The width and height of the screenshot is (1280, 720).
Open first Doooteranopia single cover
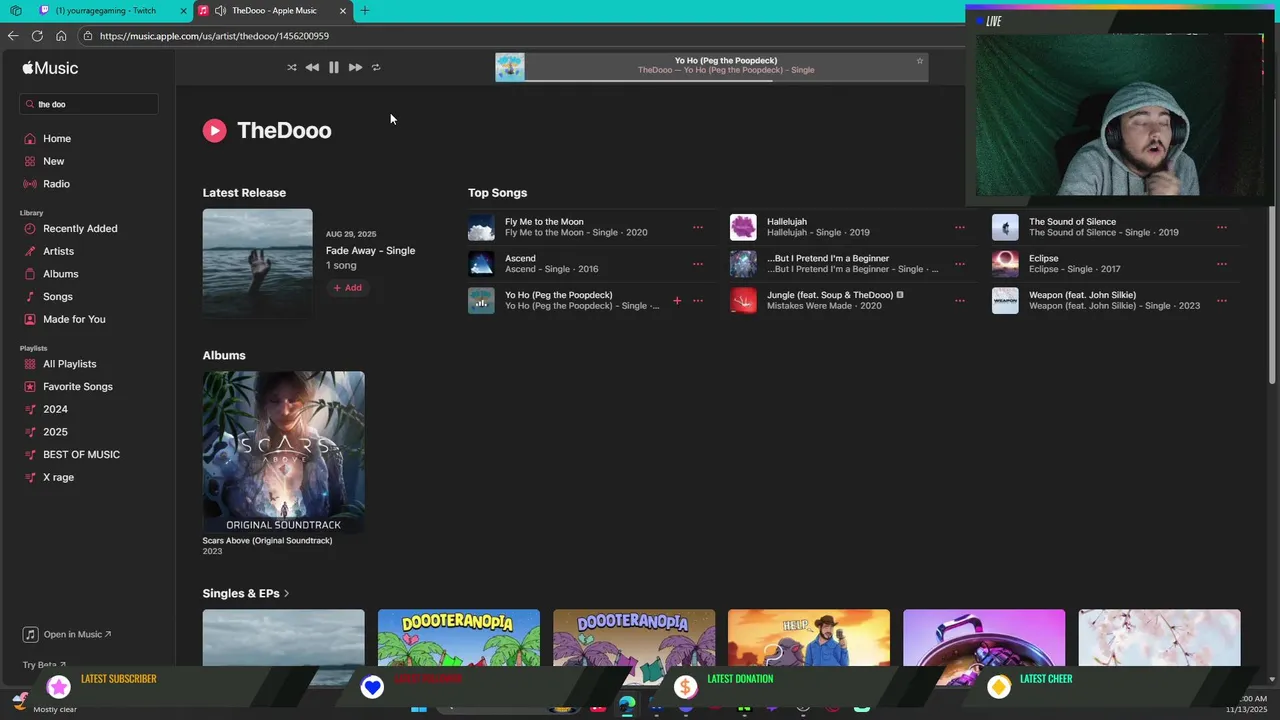coord(459,637)
